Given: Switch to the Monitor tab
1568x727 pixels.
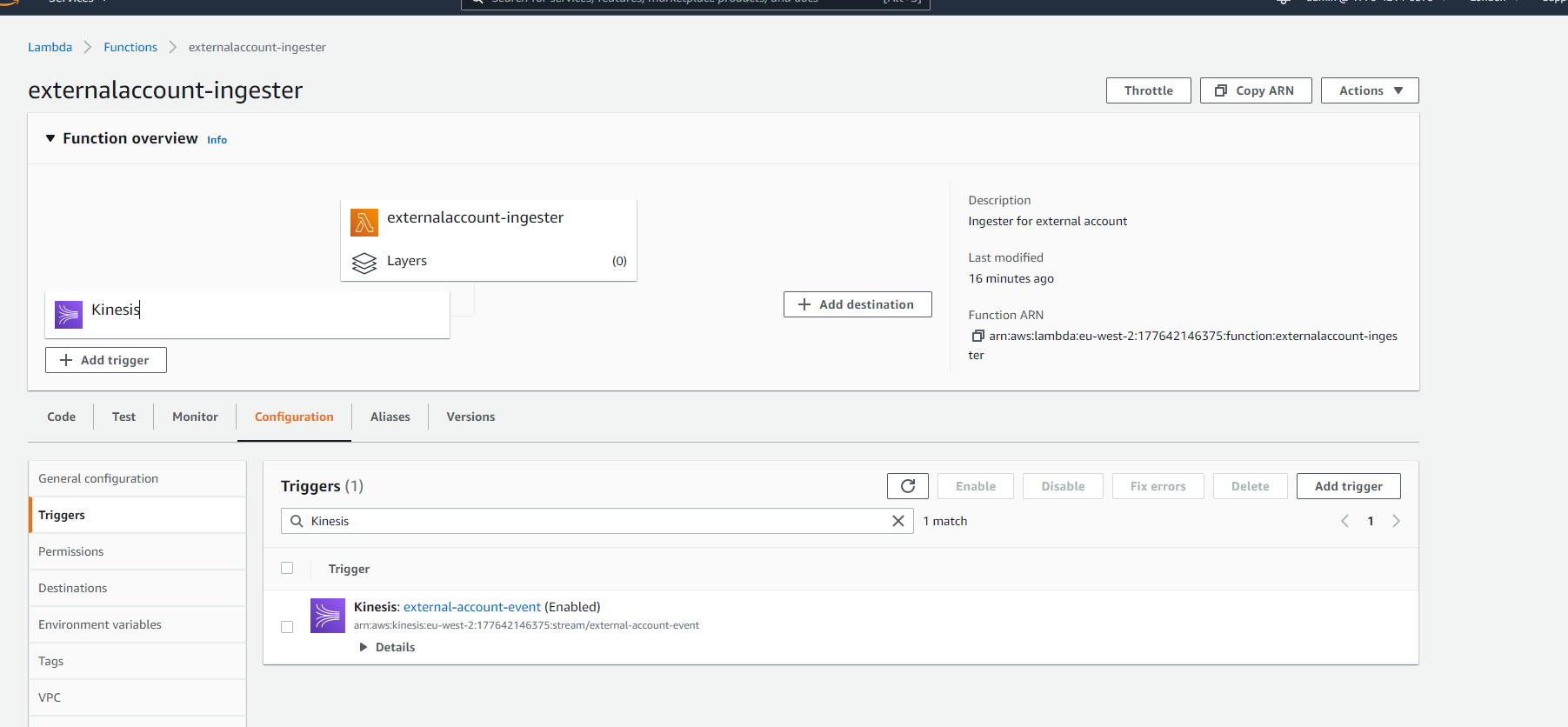Looking at the screenshot, I should (195, 417).
